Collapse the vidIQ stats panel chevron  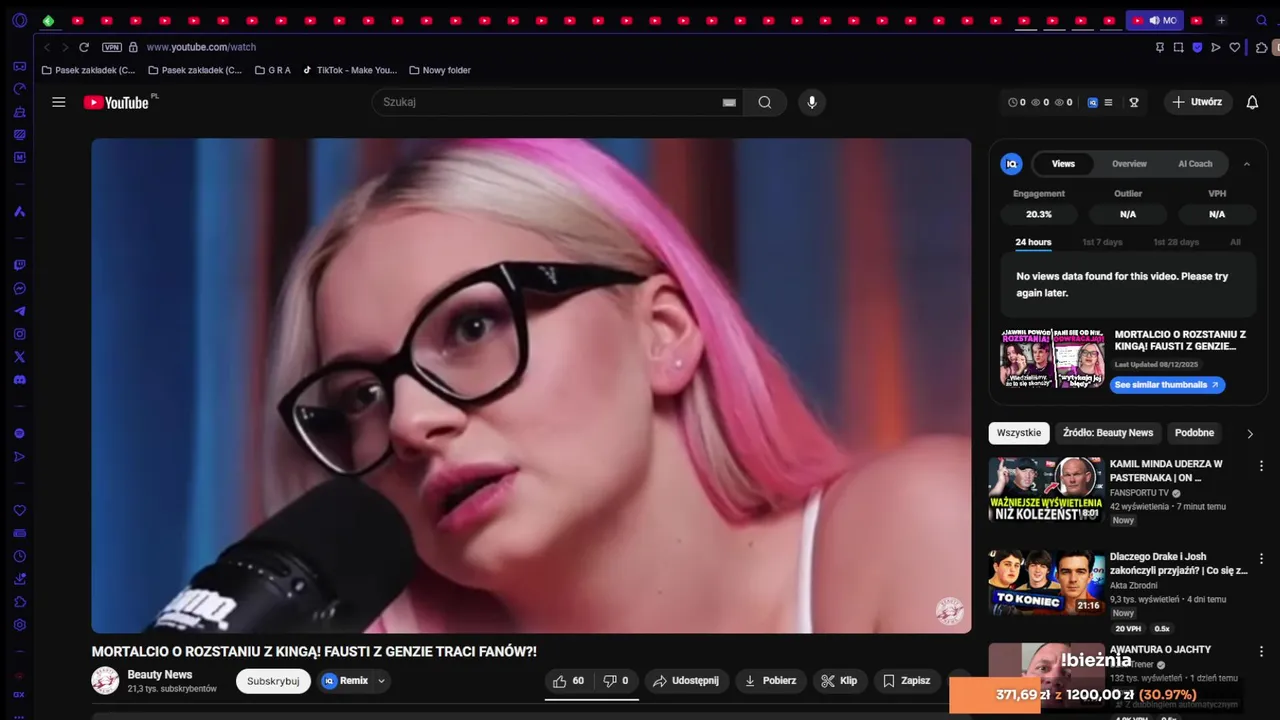[x=1247, y=164]
